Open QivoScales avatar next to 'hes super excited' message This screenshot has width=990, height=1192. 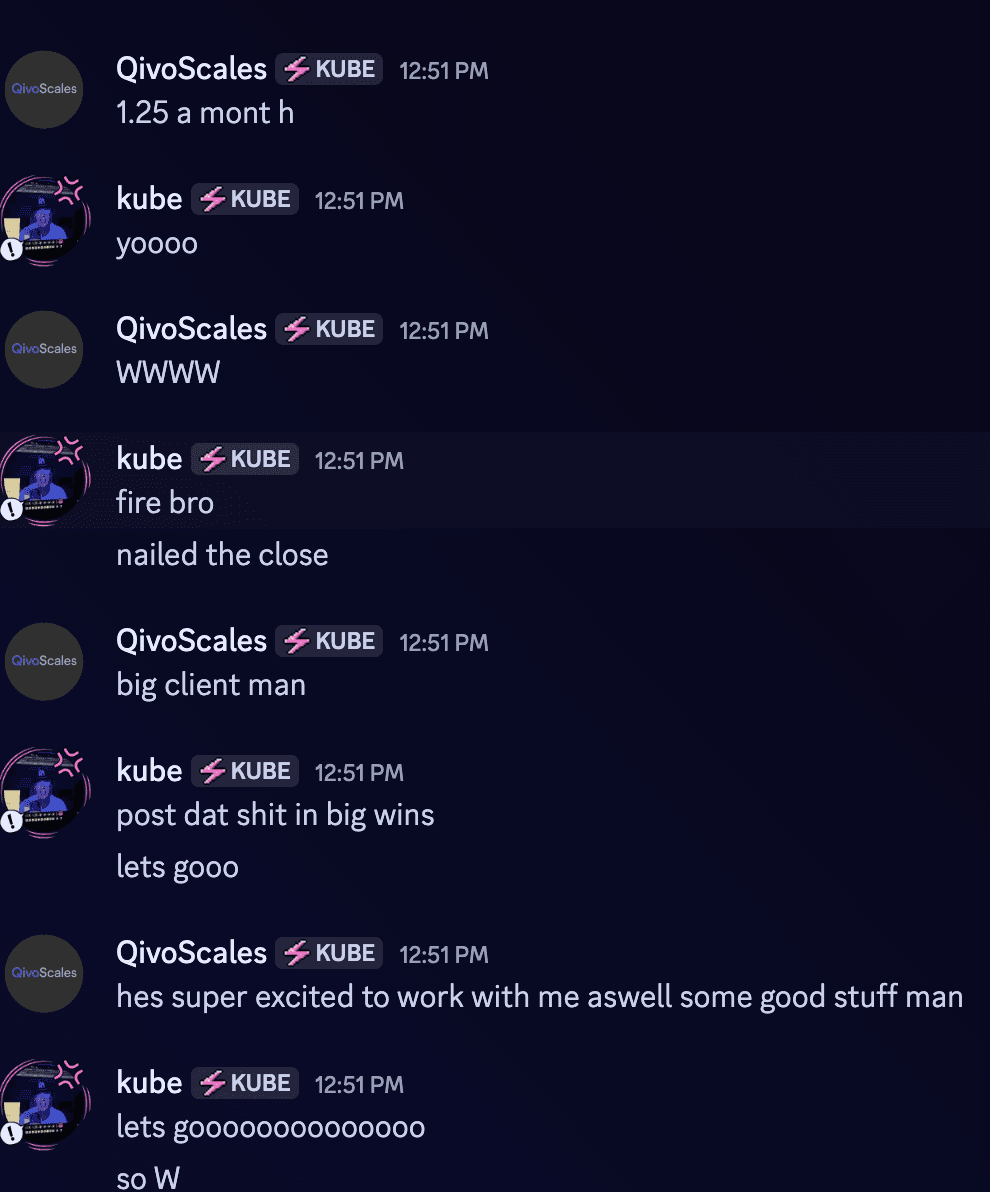44,974
